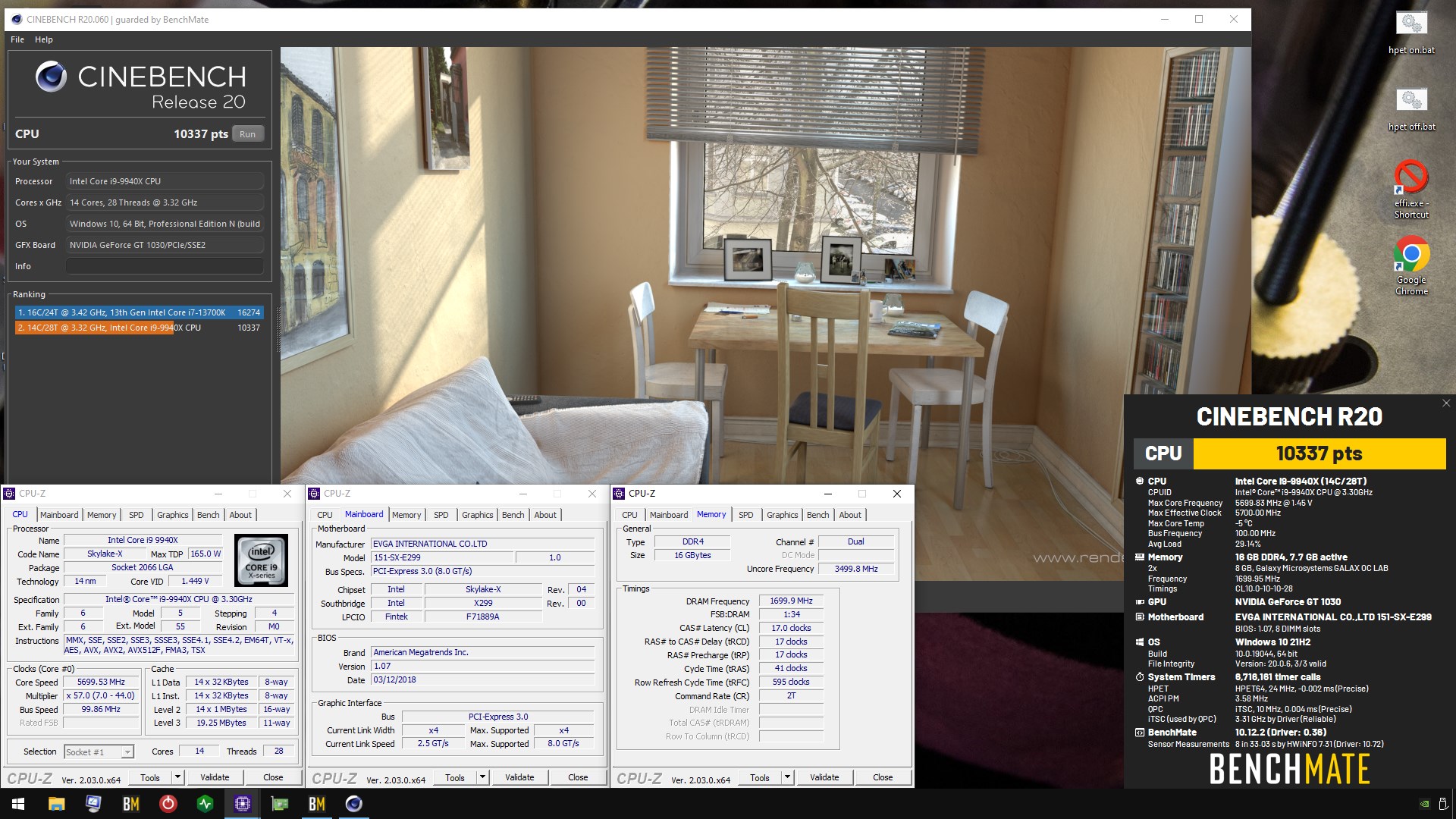Switch to Memory tab in left CPU-Z window
The width and height of the screenshot is (1456, 819).
pos(102,515)
